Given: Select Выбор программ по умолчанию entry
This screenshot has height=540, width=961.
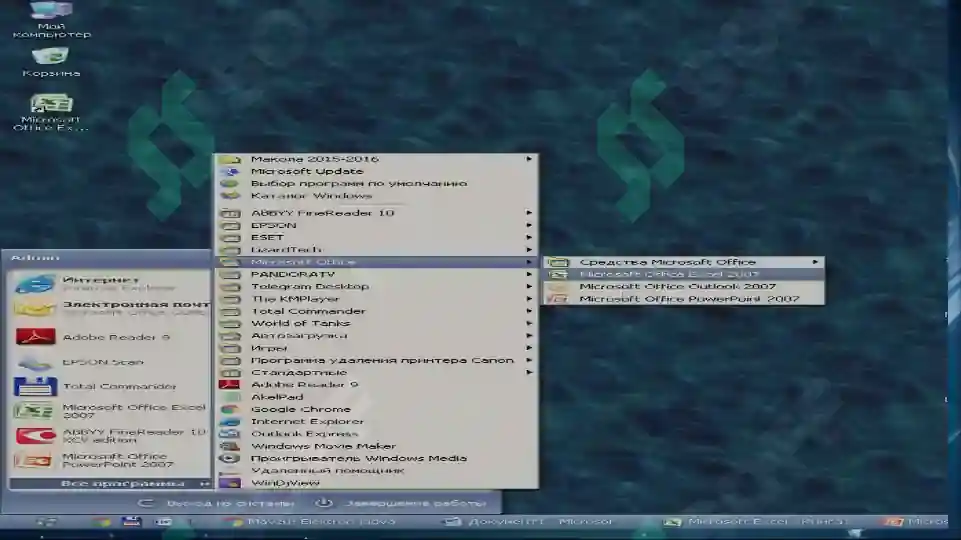Looking at the screenshot, I should tap(376, 183).
